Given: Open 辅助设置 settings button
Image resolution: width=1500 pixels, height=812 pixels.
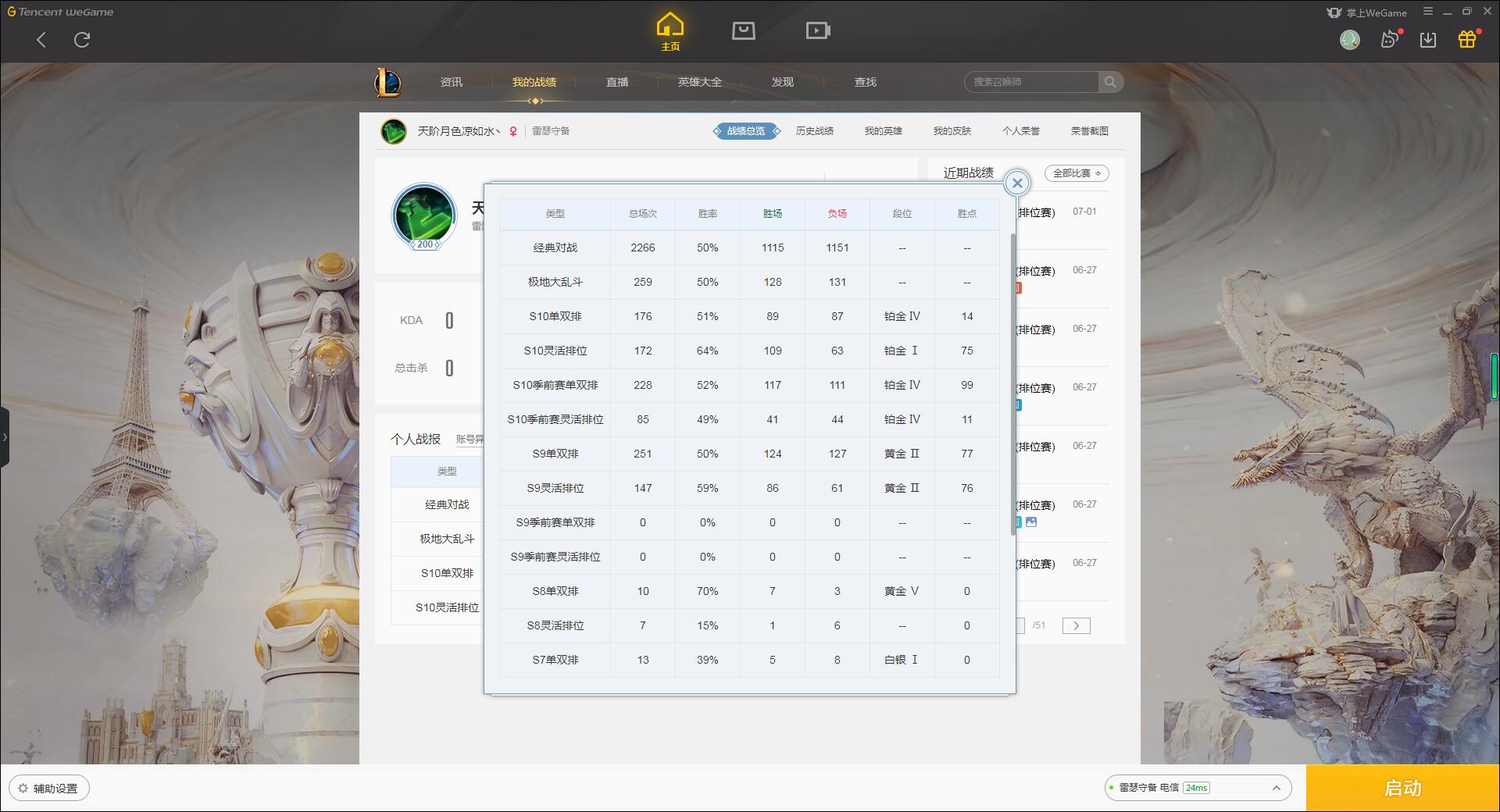Looking at the screenshot, I should [x=49, y=788].
